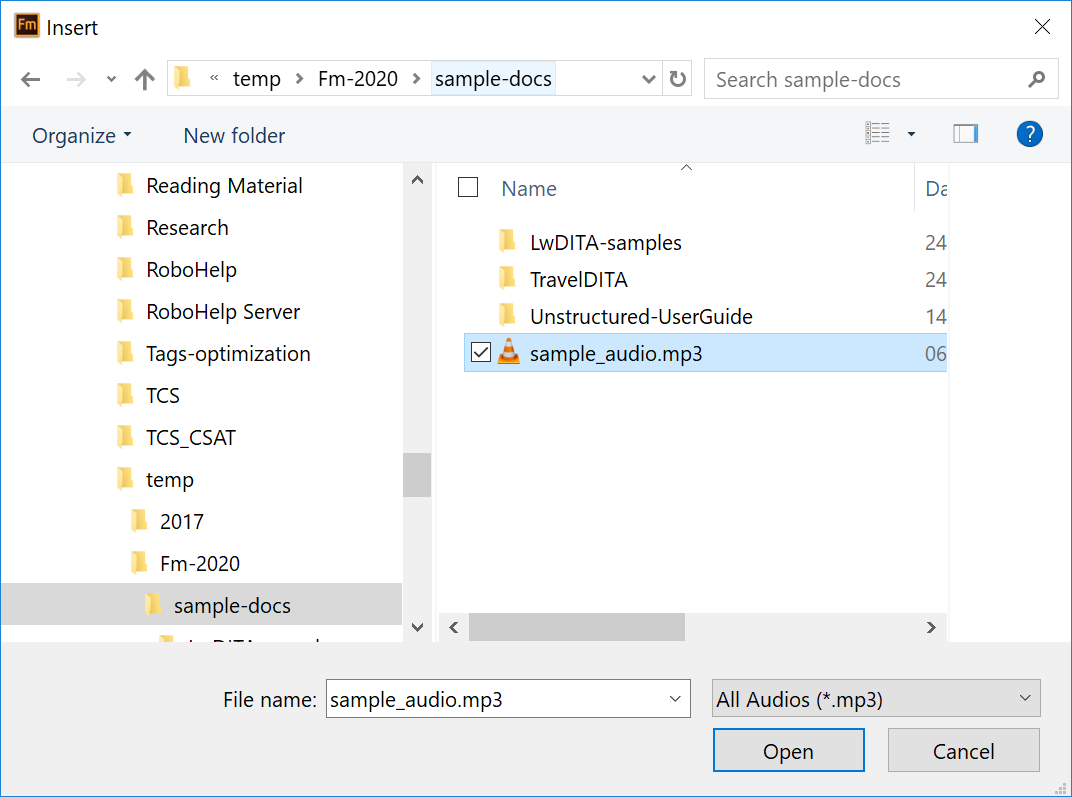
Task: Open help with the question mark icon
Action: (x=1029, y=134)
